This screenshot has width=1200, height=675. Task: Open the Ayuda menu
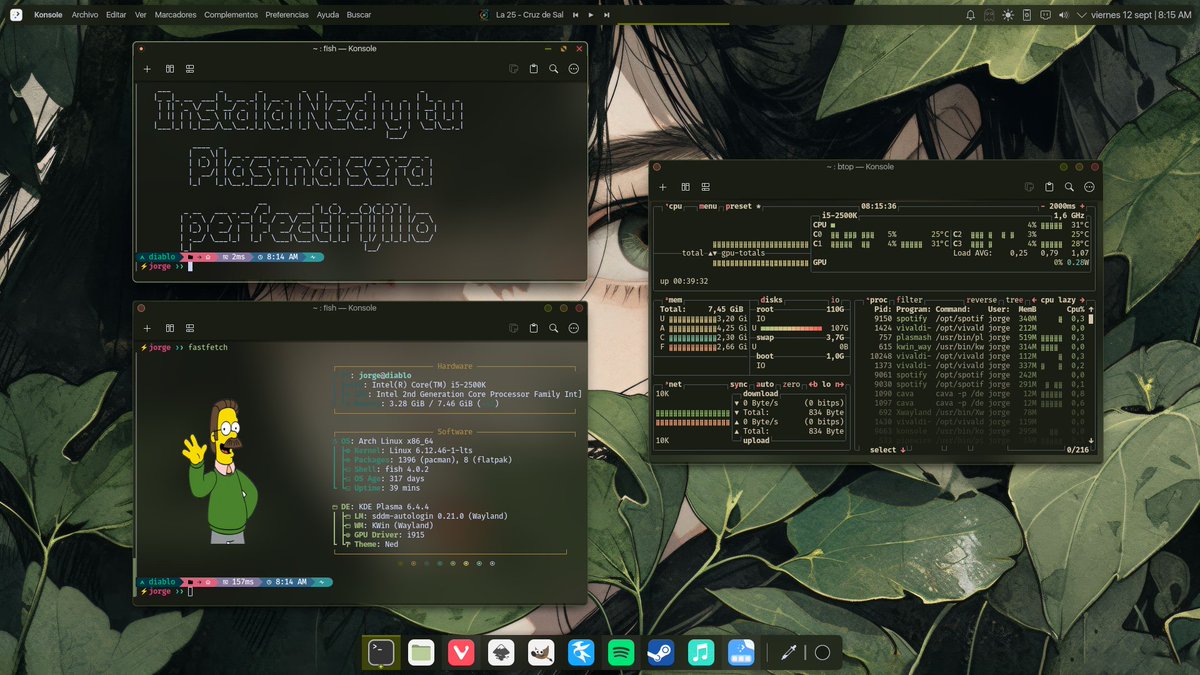click(x=328, y=15)
